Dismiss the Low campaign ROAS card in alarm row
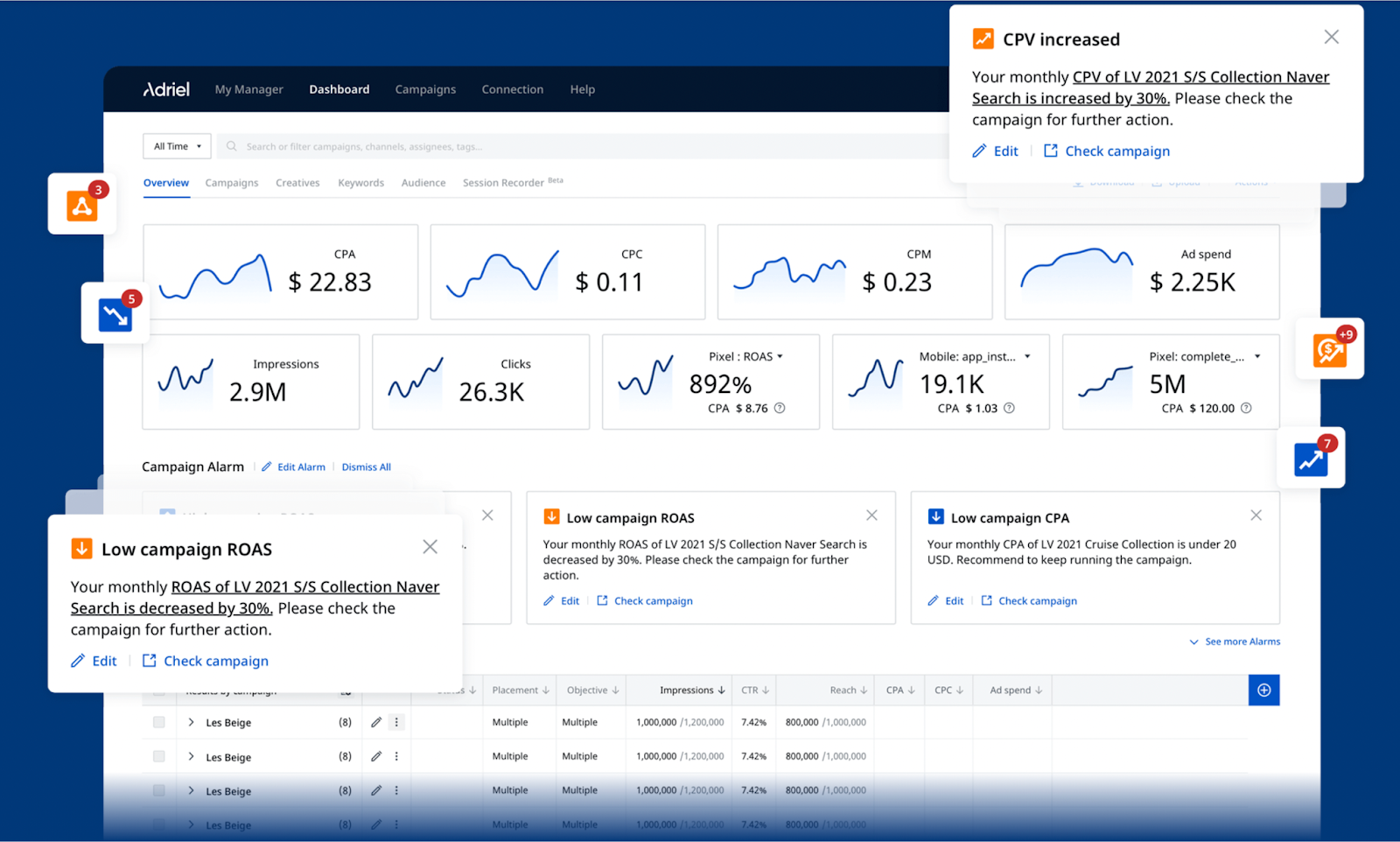Image resolution: width=1400 pixels, height=842 pixels. click(x=871, y=516)
